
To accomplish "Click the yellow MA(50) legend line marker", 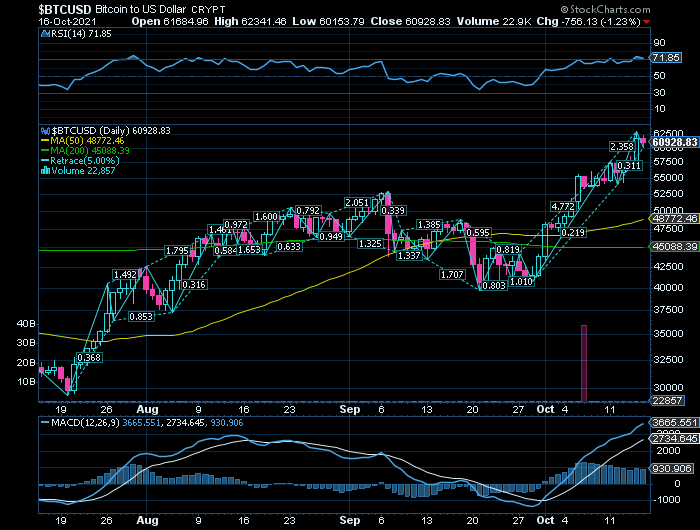I will 45,141.
